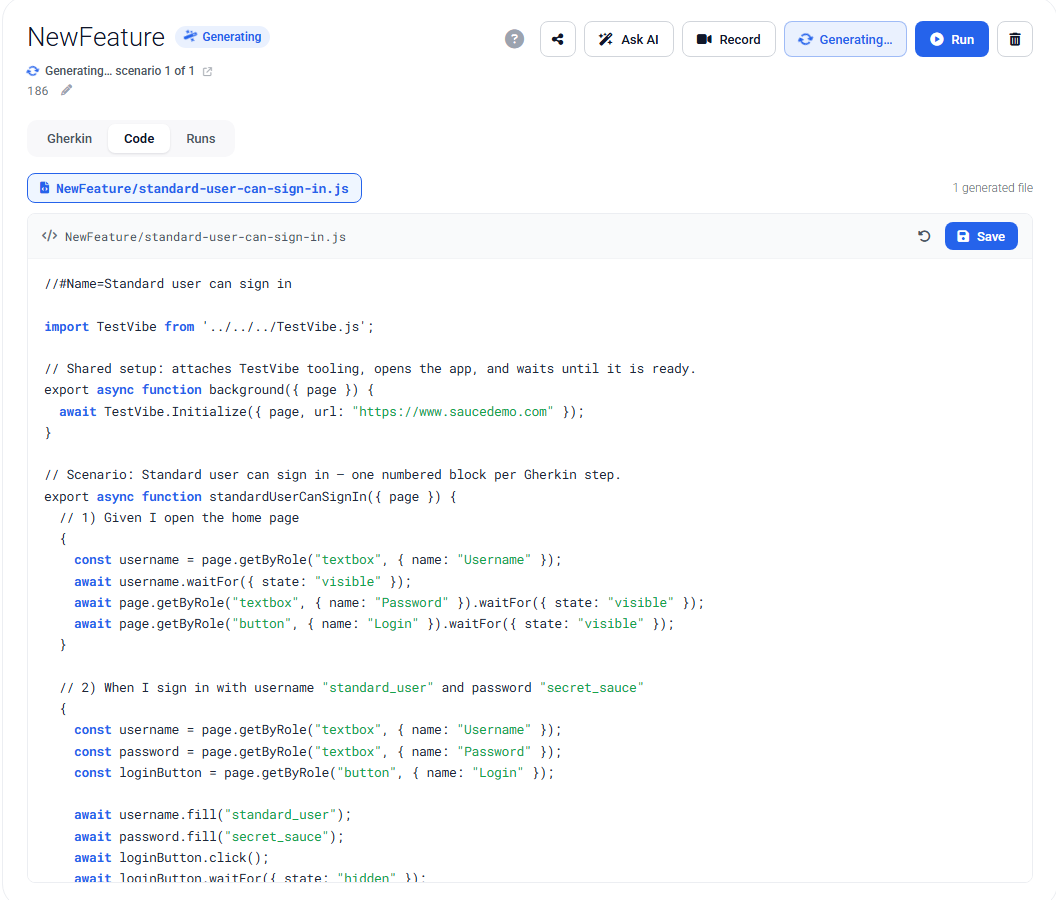This screenshot has width=1056, height=900.
Task: Click the '//#Name=Standard user can sign in' line
Action: click(x=168, y=284)
